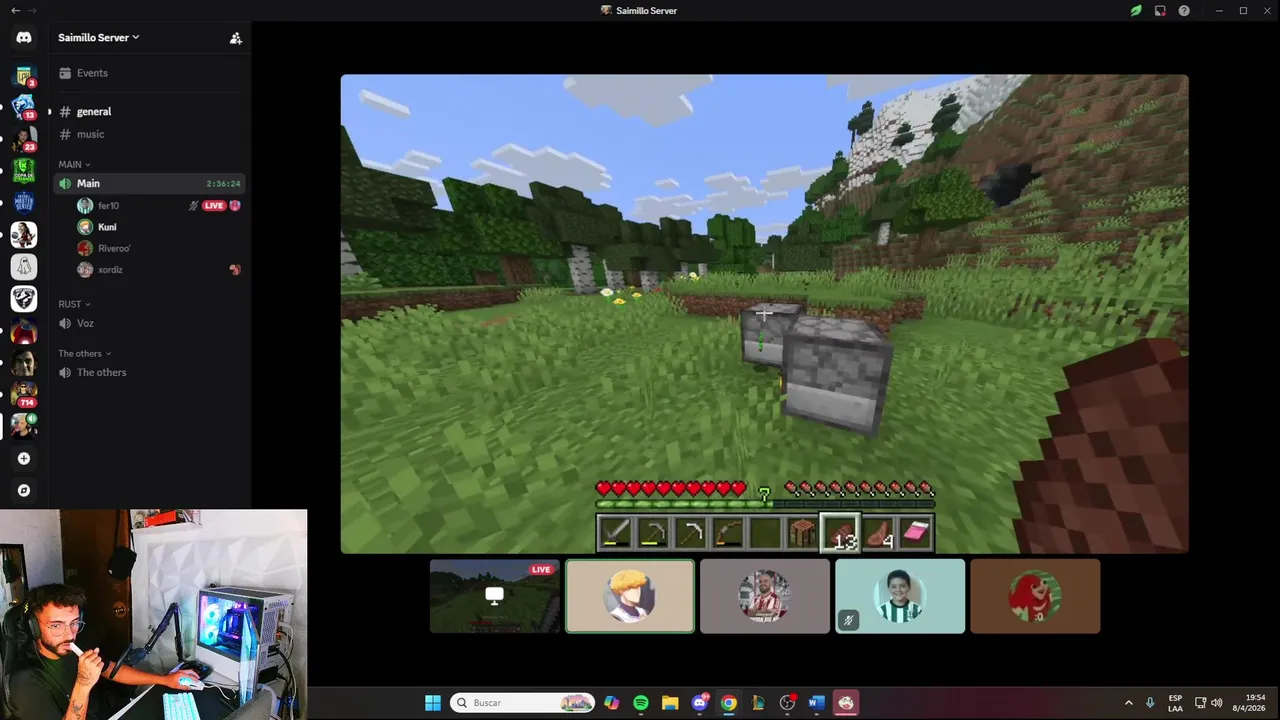Click the invite people icon next to the server name
The height and width of the screenshot is (720, 1280).
click(236, 38)
